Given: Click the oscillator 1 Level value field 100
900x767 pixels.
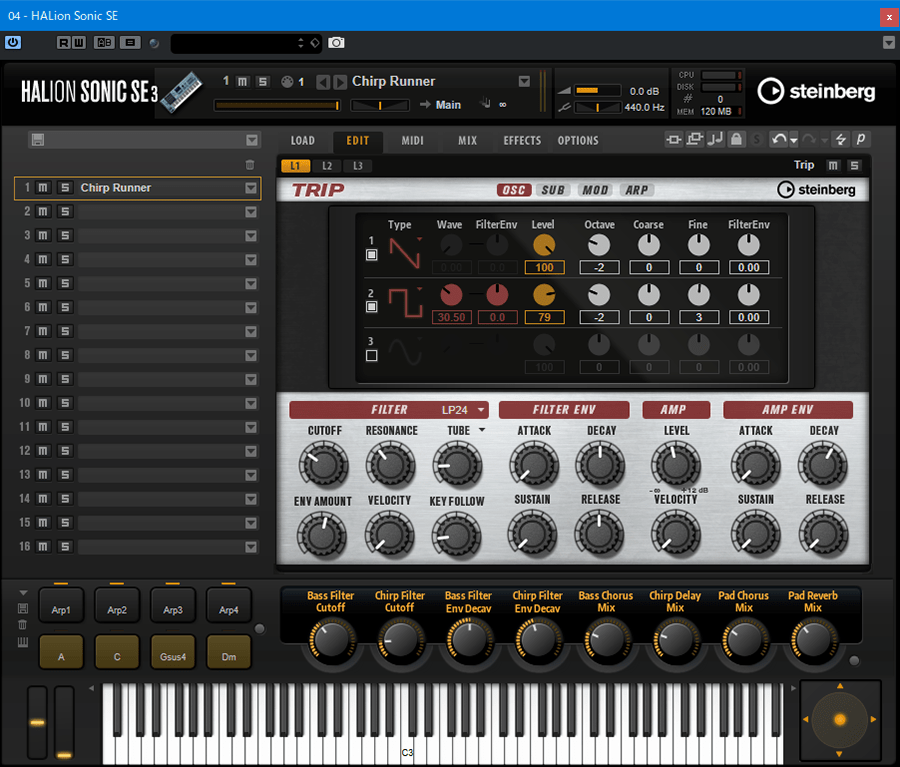Looking at the screenshot, I should coord(544,268).
